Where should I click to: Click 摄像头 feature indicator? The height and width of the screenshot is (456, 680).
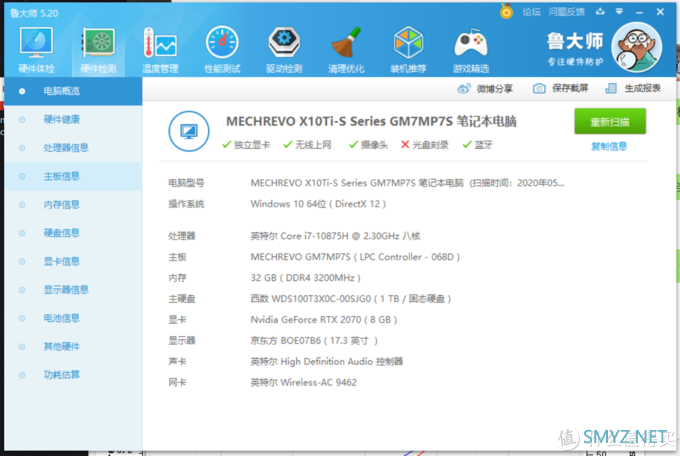(x=368, y=145)
